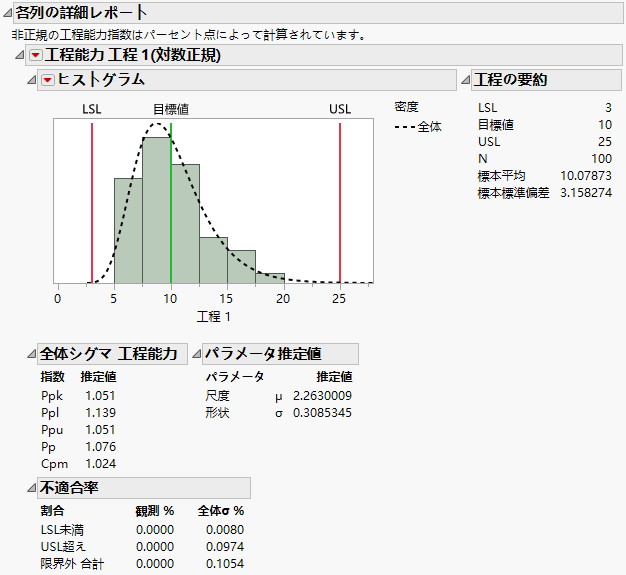
Task: Collapse the 工程能力 工程 1(対数正規) disclosure triangle
Action: (x=20, y=55)
